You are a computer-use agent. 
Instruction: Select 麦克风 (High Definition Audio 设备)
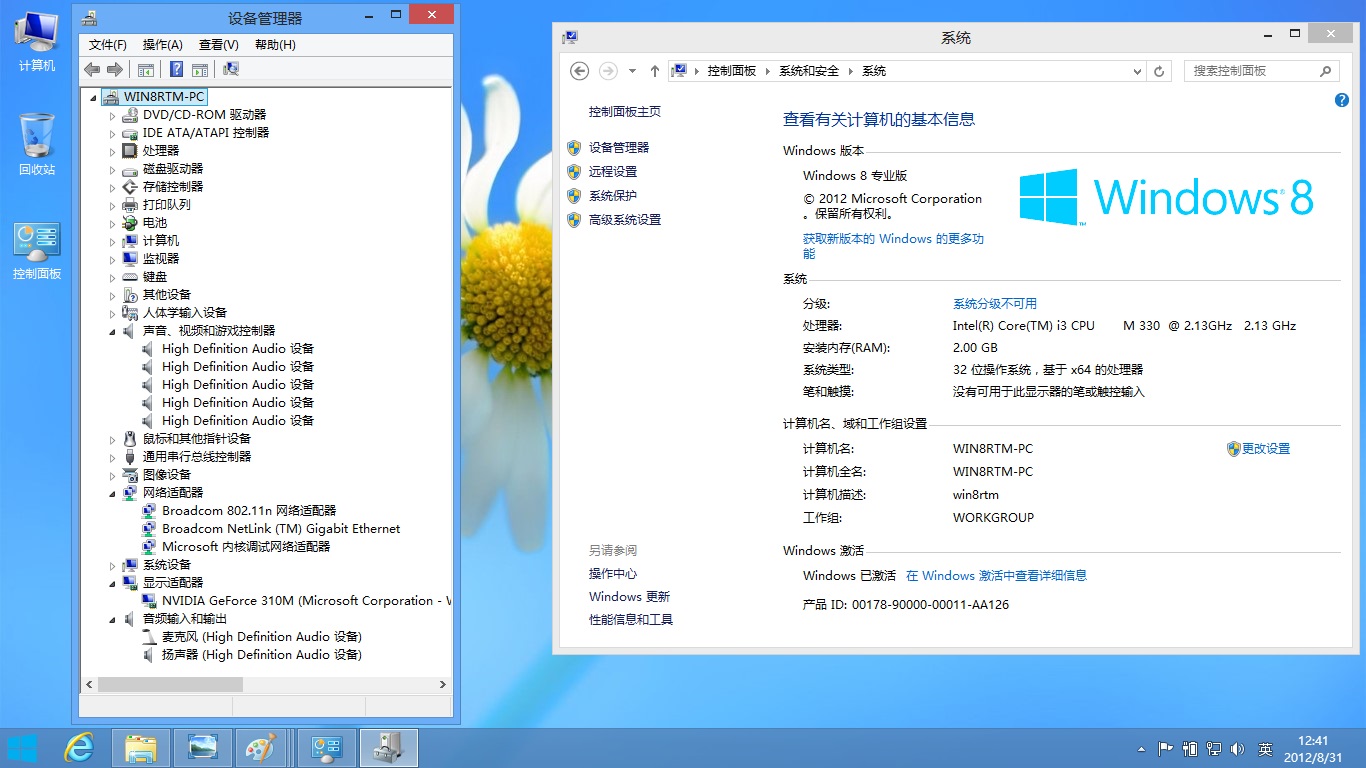tap(262, 637)
